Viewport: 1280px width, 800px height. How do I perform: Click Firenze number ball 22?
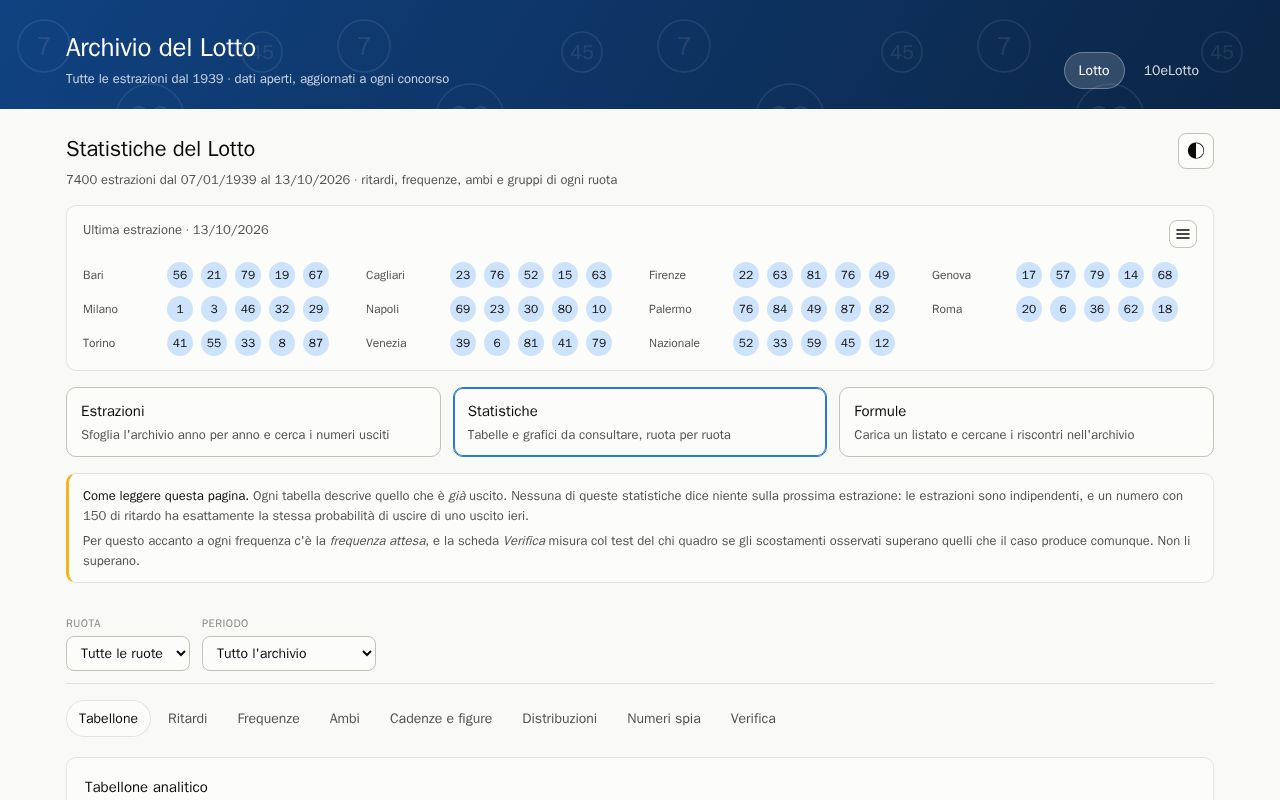(746, 275)
